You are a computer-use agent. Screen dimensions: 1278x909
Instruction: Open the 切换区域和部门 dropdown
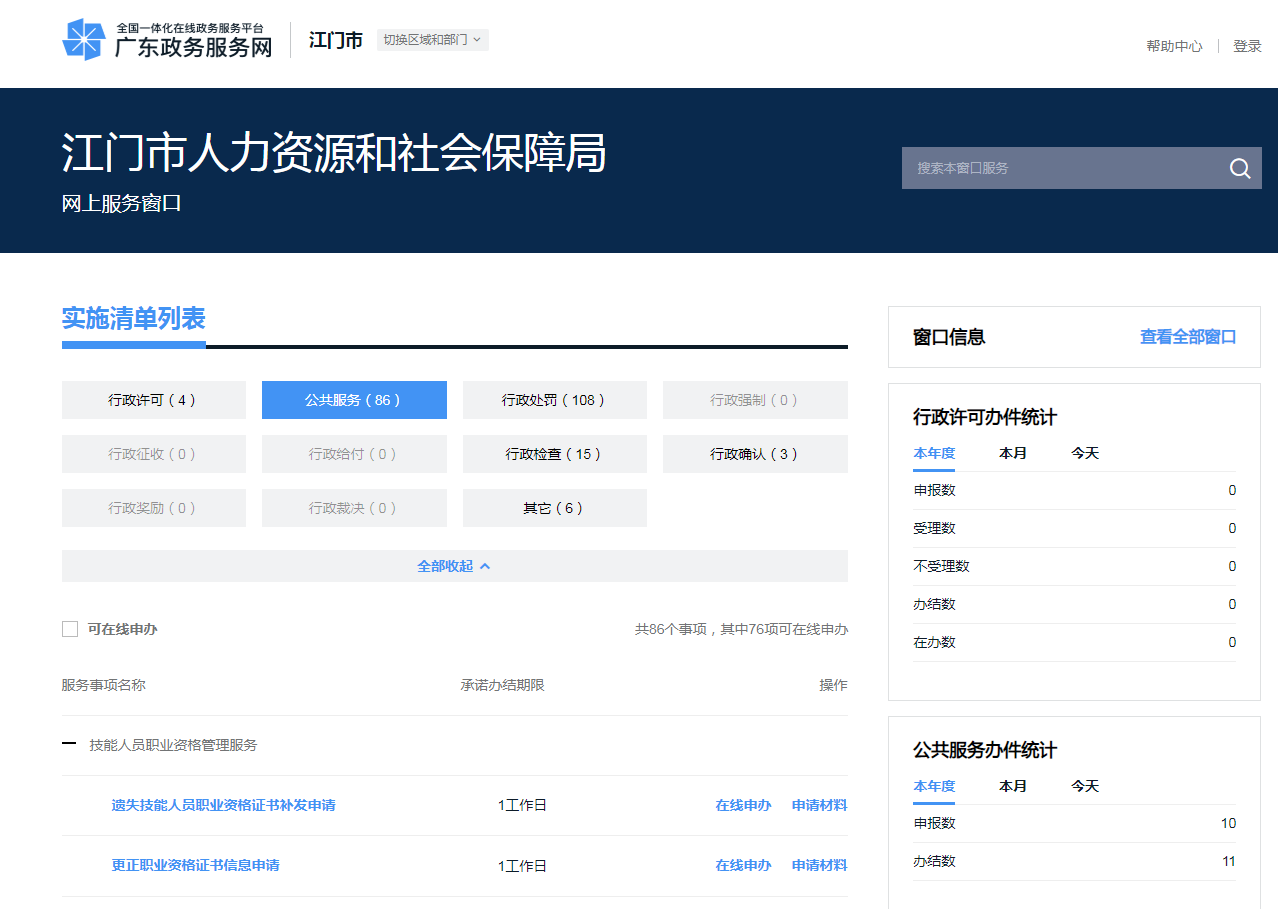[433, 40]
